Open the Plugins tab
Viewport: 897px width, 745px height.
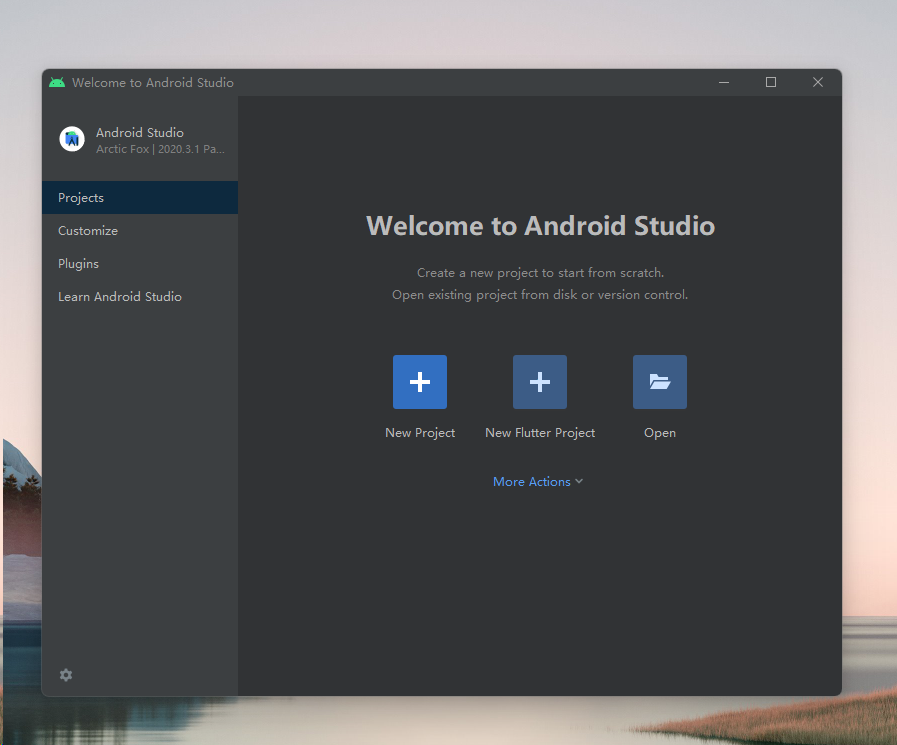(x=140, y=264)
